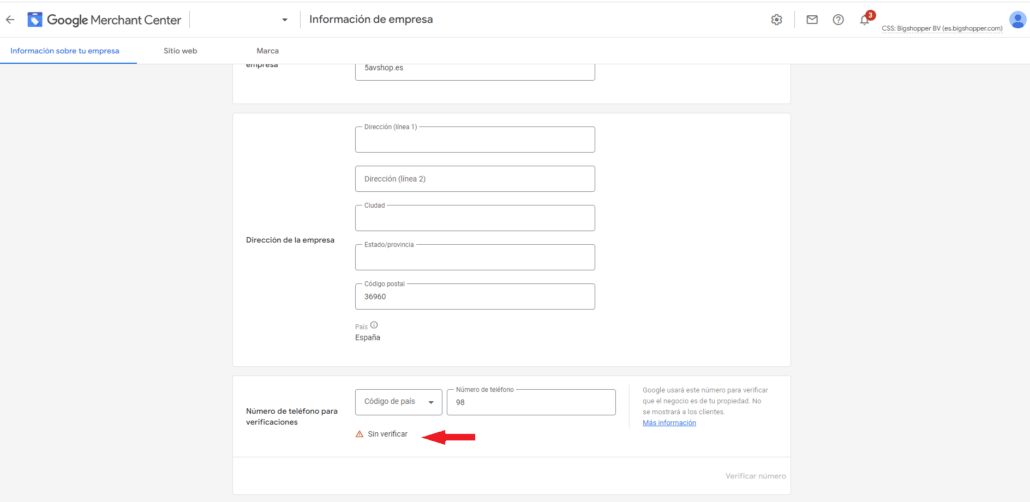Viewport: 1030px width, 502px height.
Task: Click the back arrow icon
Action: [x=10, y=19]
